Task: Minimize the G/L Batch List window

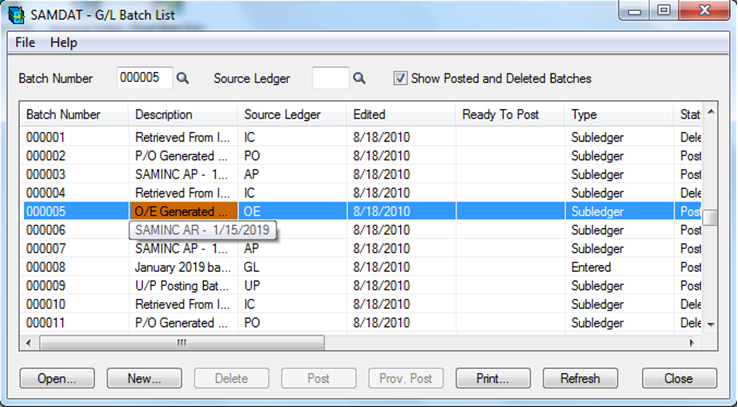Action: click(x=634, y=10)
